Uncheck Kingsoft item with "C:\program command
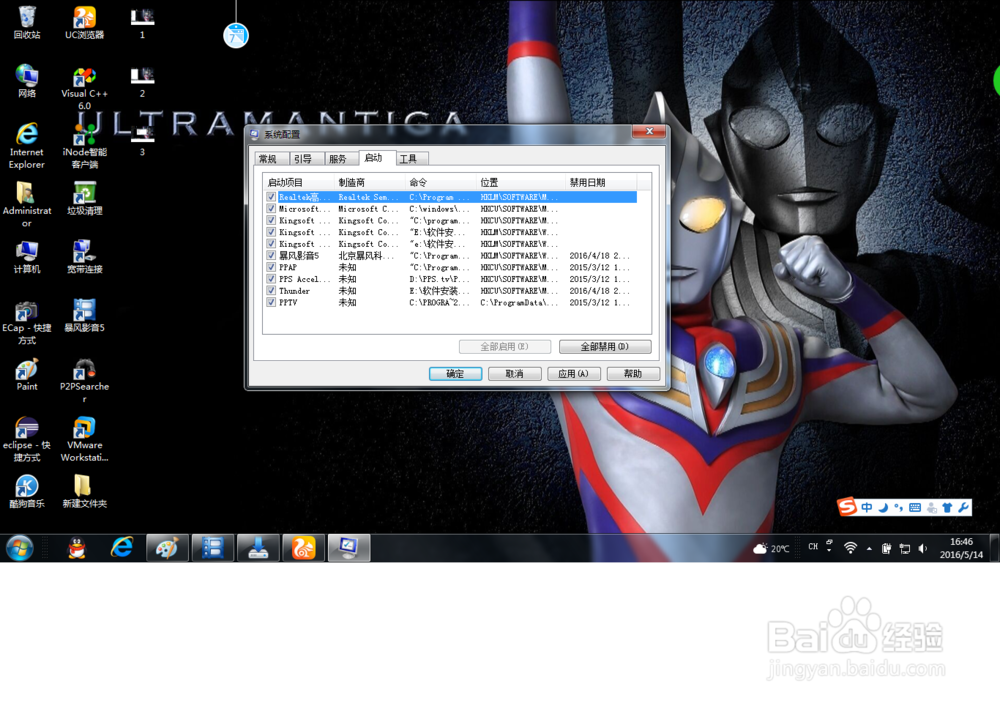Viewport: 1000px width, 703px height. pos(271,221)
